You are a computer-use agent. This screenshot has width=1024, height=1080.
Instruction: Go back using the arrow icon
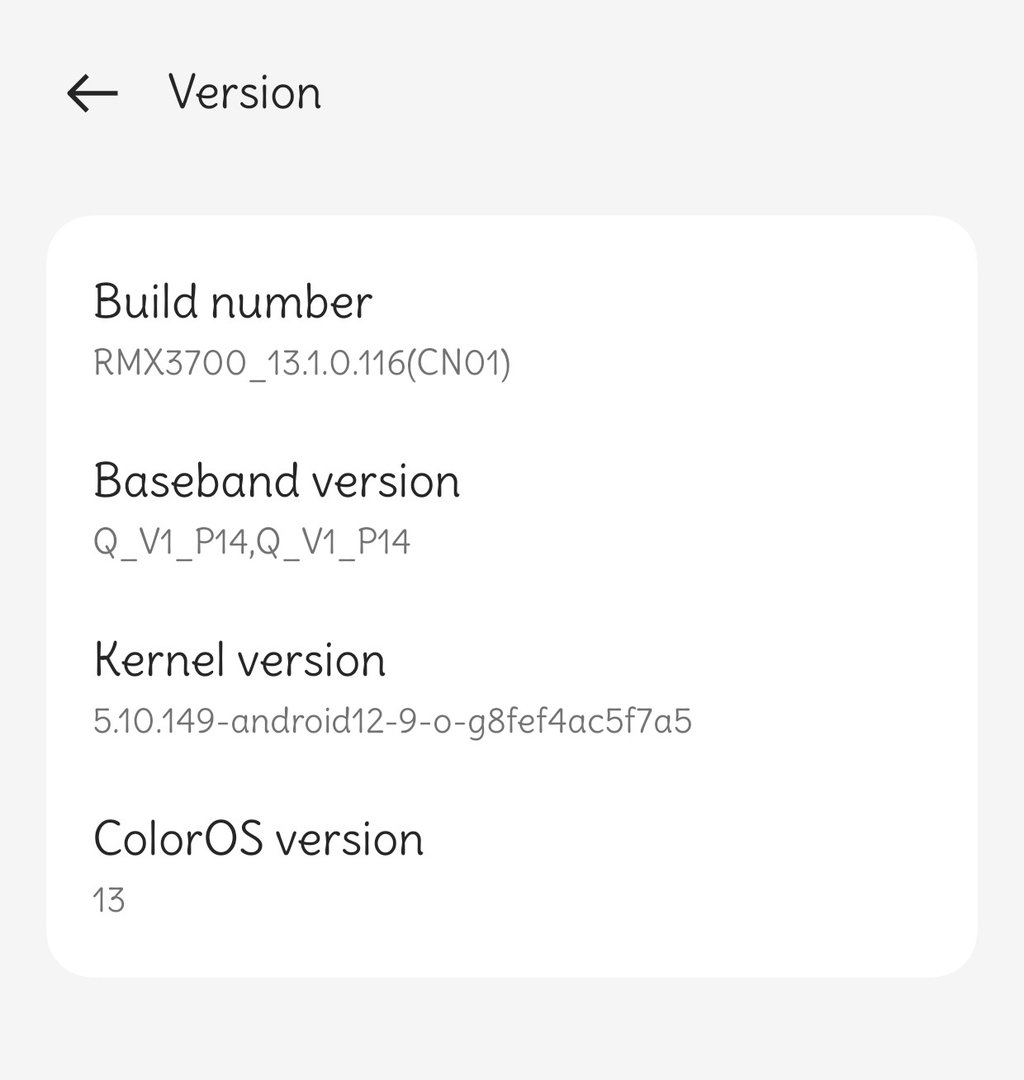pos(92,93)
